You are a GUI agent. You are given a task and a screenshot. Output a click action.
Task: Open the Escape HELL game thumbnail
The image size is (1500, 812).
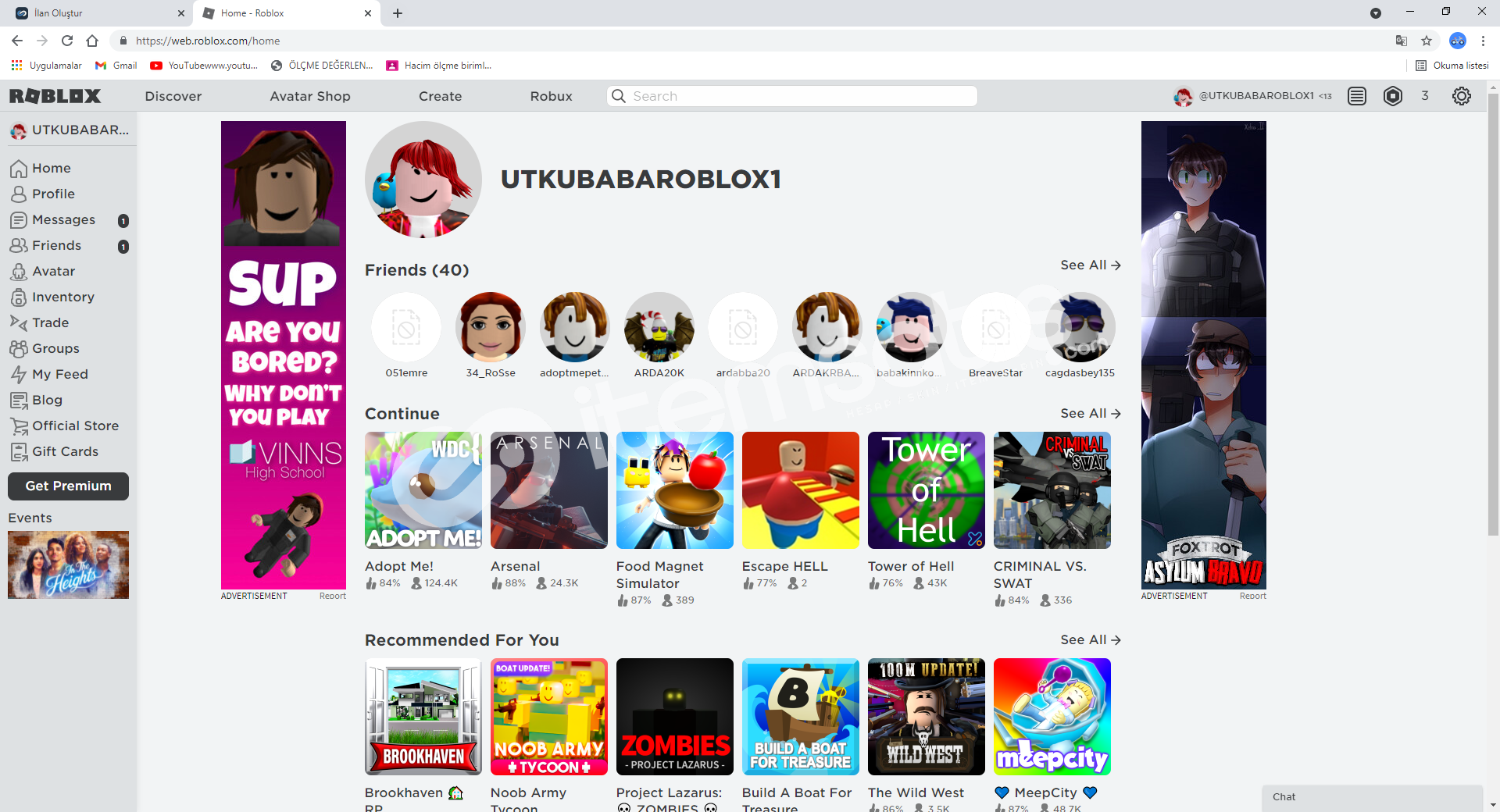801,490
